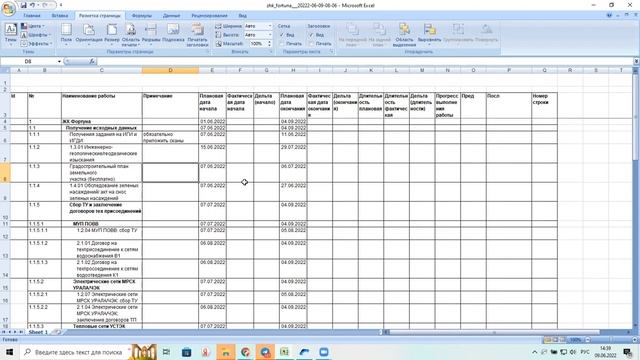Open the round Office button menu
This screenshot has height=360, width=640.
point(8,8)
